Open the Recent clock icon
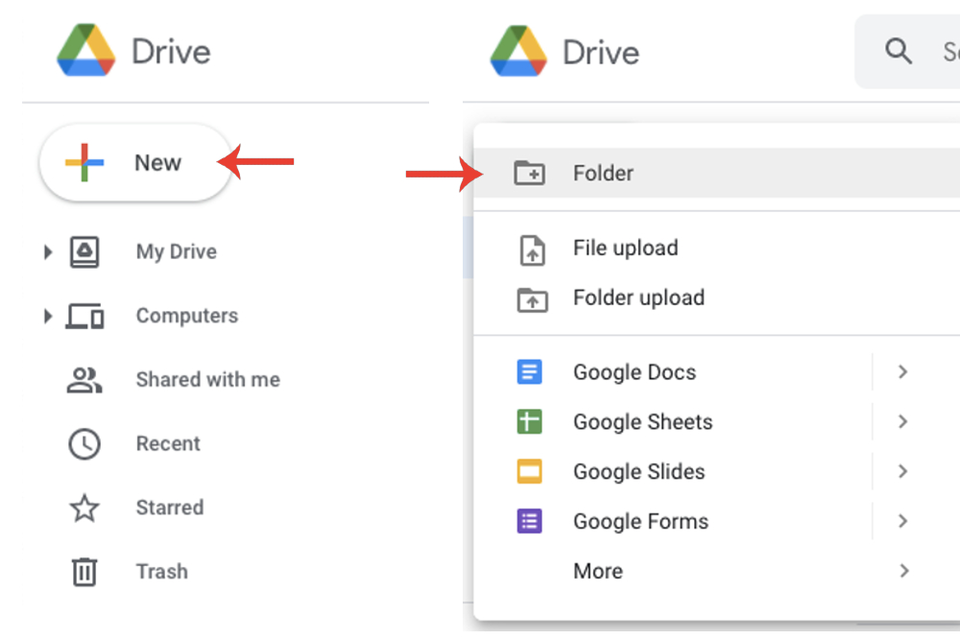The height and width of the screenshot is (640, 960). click(85, 444)
